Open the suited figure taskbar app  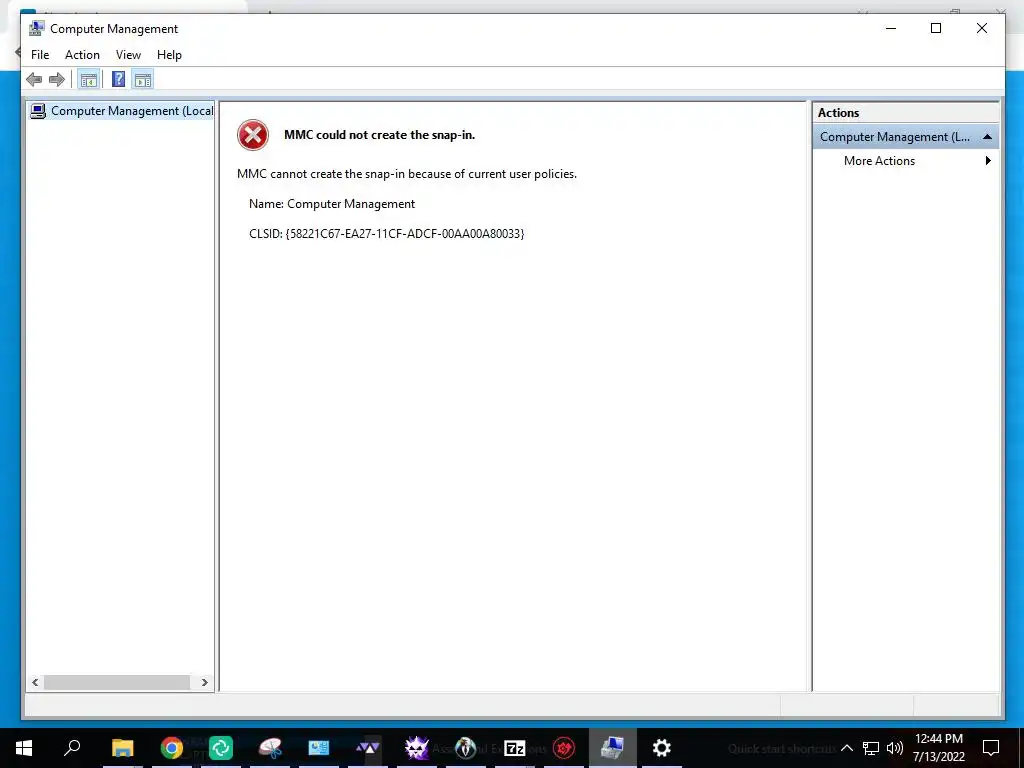[x=466, y=748]
